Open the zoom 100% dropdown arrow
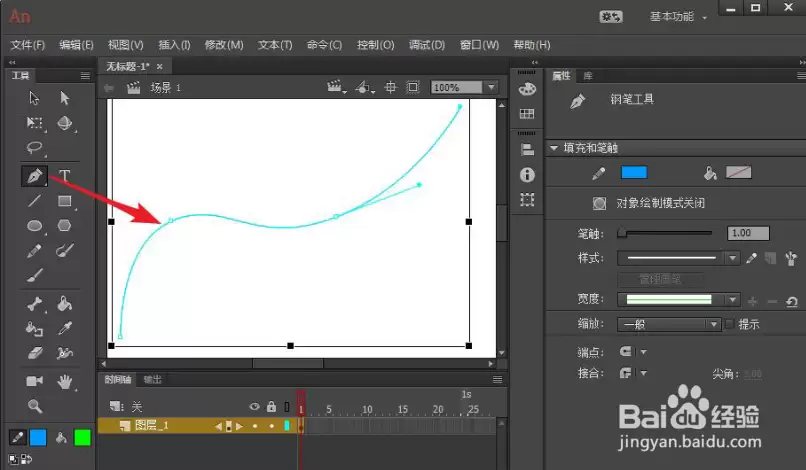 coord(491,87)
